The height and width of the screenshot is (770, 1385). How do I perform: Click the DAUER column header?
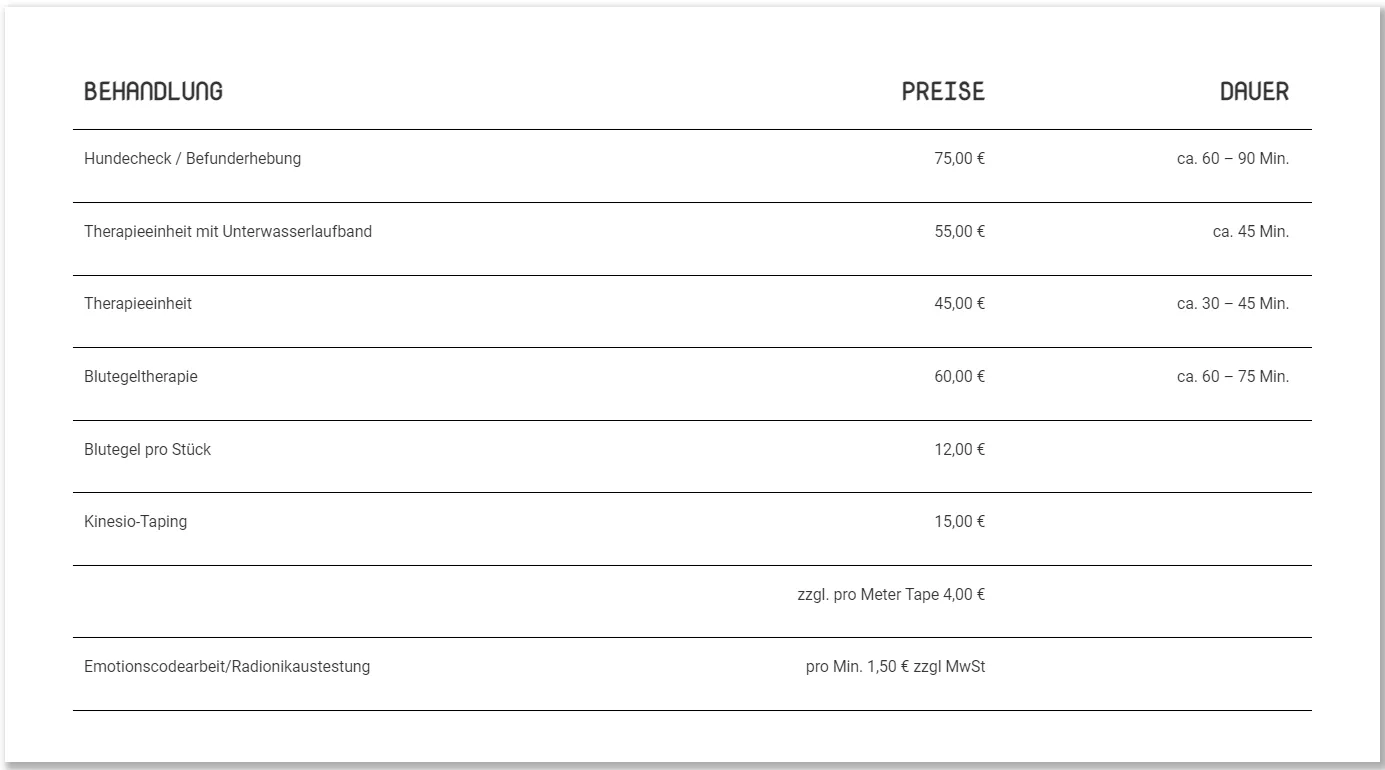[x=1254, y=91]
